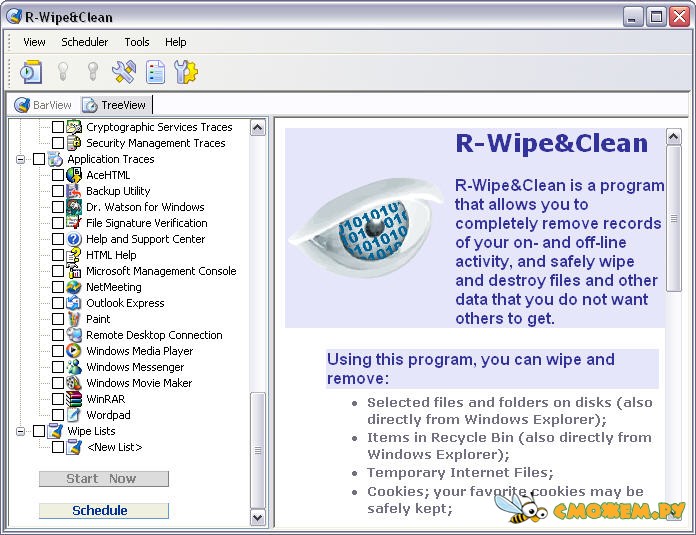This screenshot has height=535, width=696.
Task: Click the Start Now button
Action: click(104, 479)
